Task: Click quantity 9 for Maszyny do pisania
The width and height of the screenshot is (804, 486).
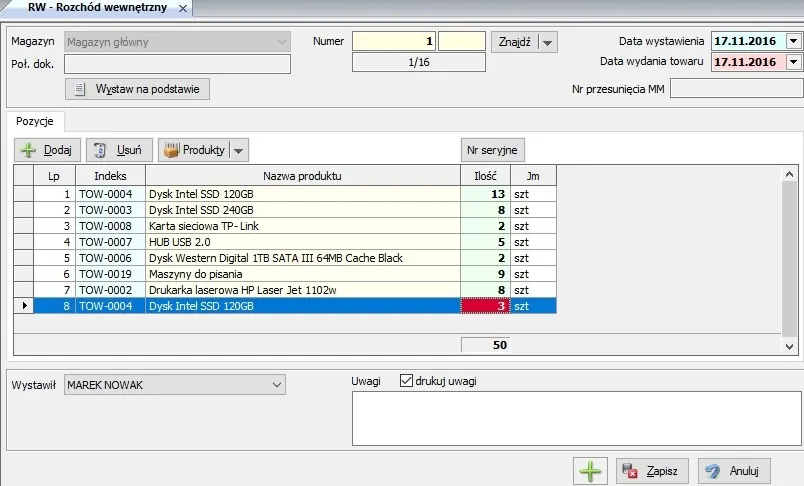Action: tap(486, 274)
